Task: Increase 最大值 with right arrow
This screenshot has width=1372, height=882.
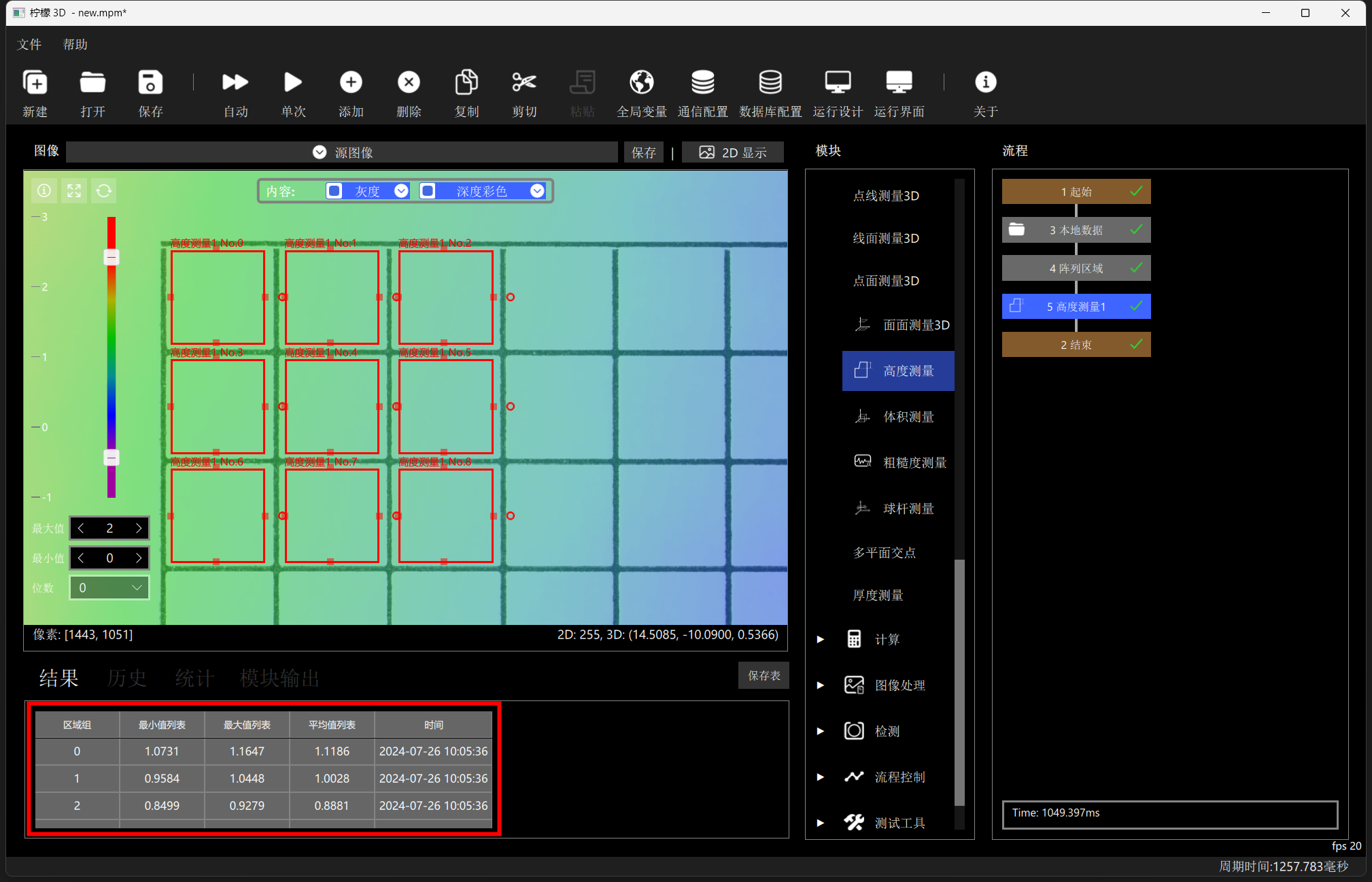Action: coord(139,528)
